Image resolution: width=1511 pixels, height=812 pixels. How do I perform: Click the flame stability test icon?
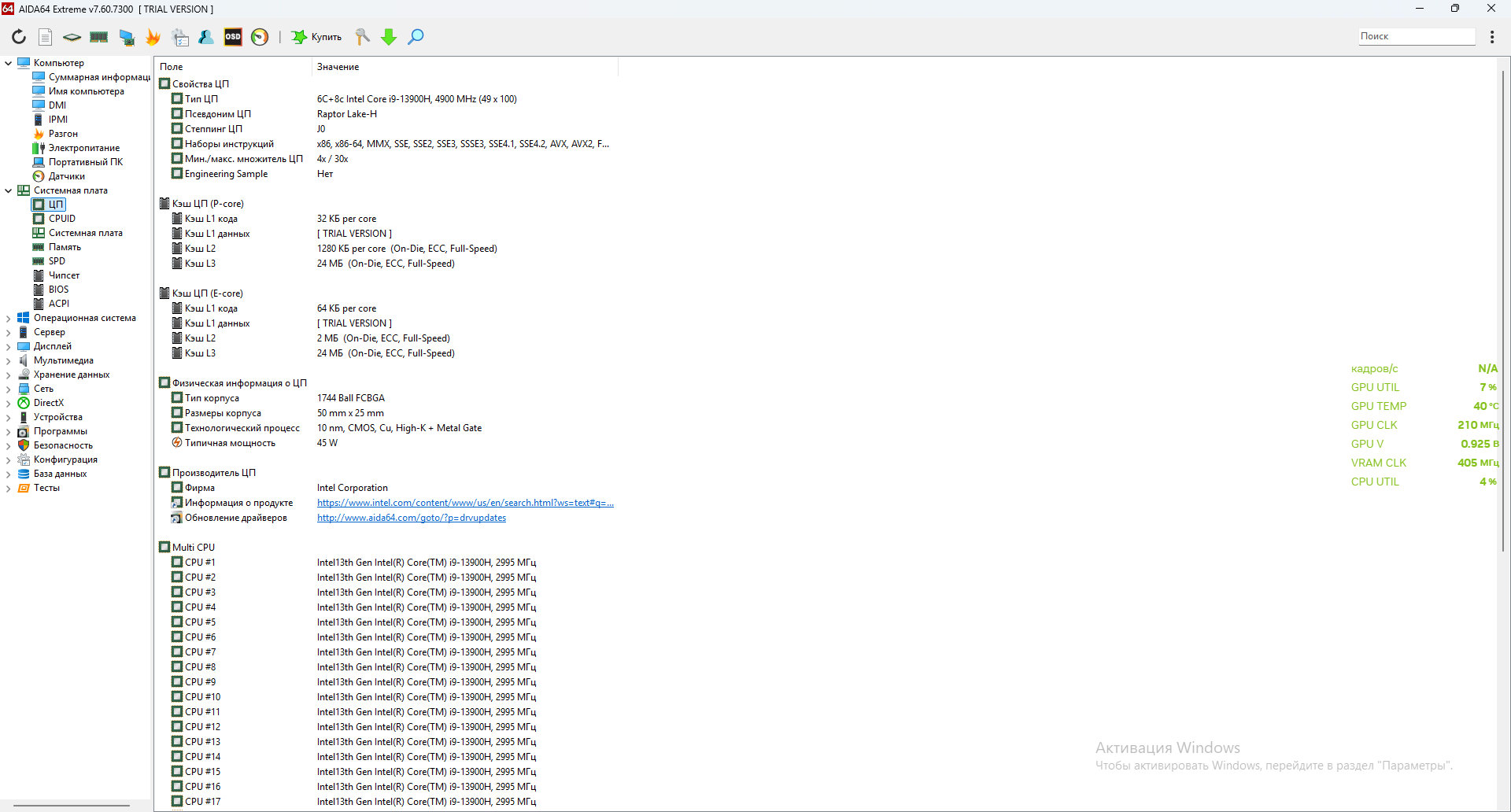coord(153,37)
